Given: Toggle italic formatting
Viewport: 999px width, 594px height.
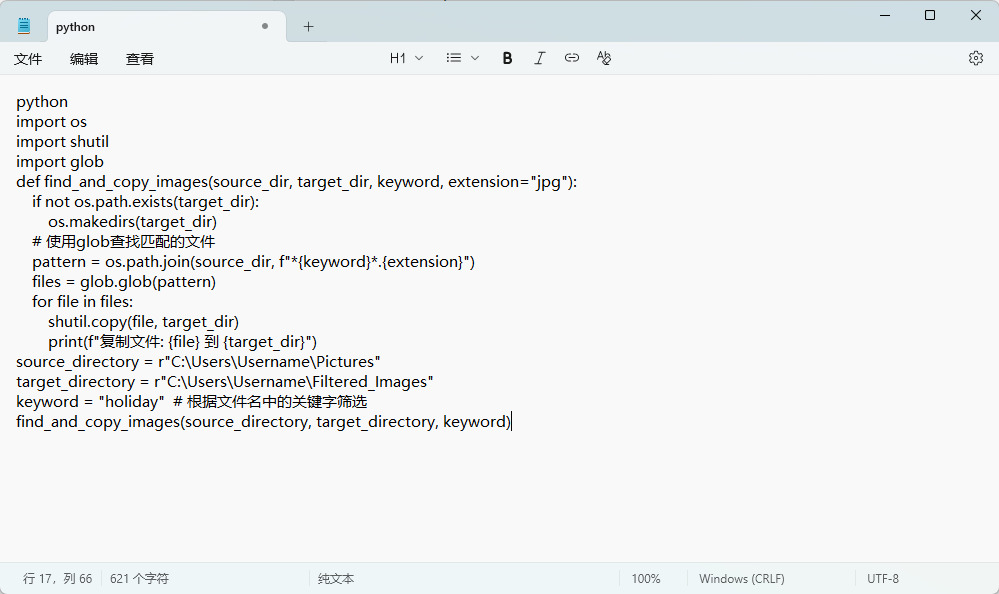Looking at the screenshot, I should click(x=539, y=58).
